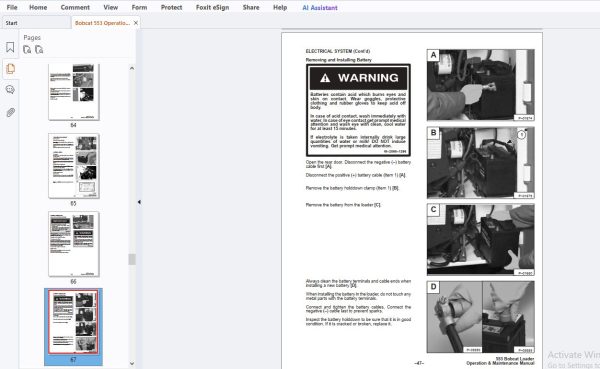The image size is (600, 369).
Task: Click the first page thumbnail size icon
Action: [27, 49]
